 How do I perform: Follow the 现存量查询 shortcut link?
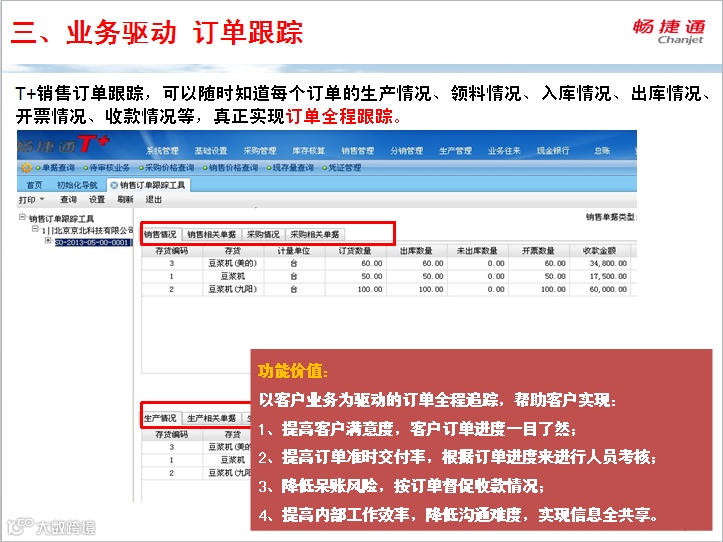293,168
